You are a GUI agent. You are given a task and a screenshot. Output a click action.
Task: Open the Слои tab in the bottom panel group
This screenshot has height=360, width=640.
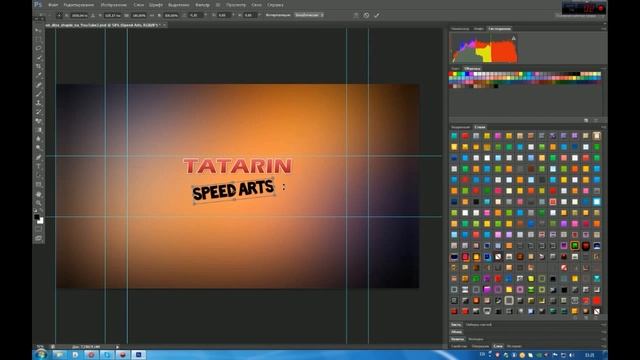point(498,346)
